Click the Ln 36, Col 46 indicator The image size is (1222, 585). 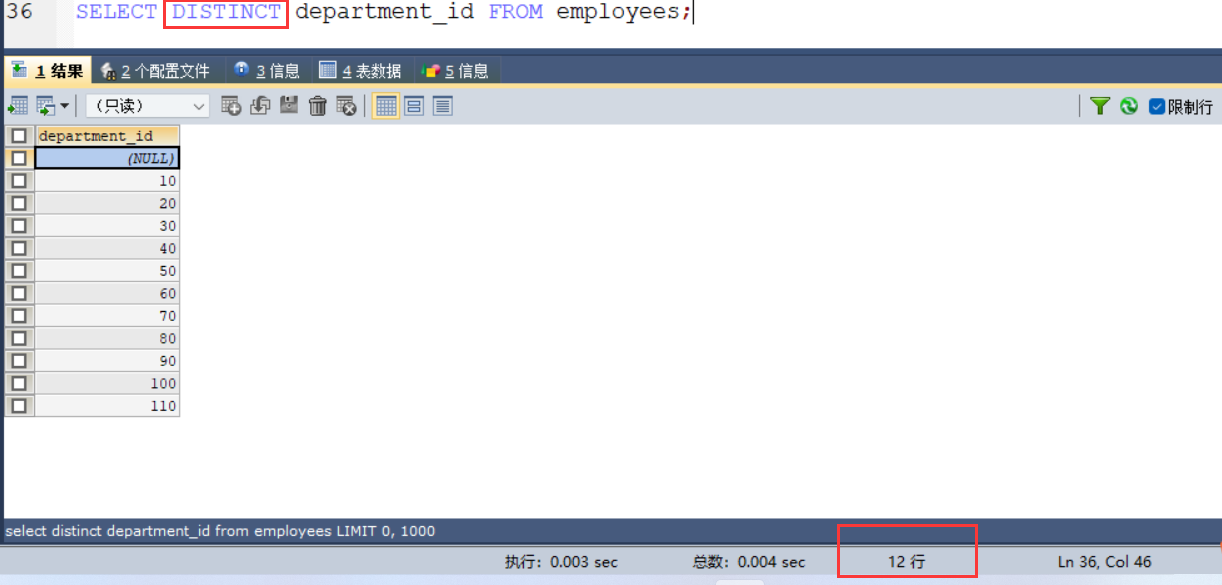click(1105, 562)
